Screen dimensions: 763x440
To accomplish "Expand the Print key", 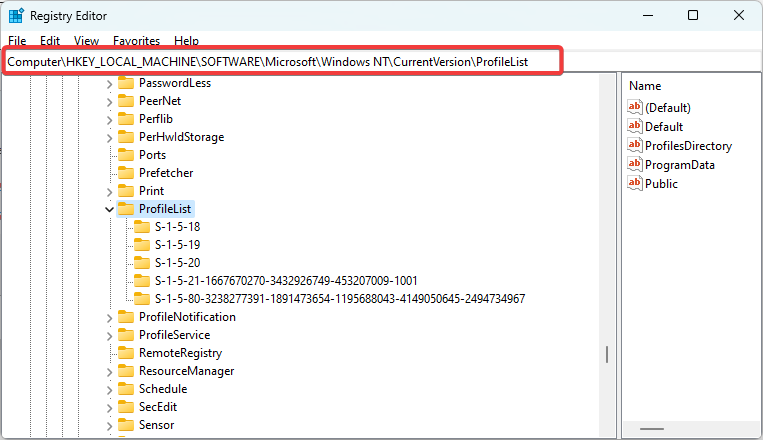I will pos(109,192).
